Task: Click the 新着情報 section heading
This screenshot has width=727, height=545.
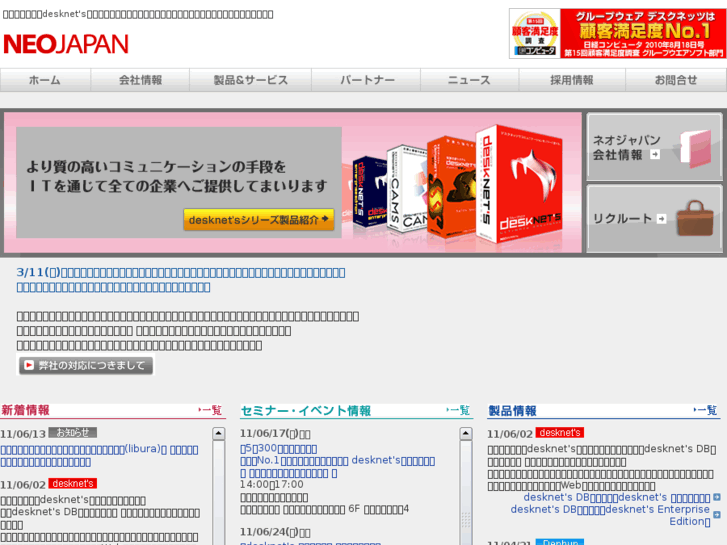Action: pos(26,410)
